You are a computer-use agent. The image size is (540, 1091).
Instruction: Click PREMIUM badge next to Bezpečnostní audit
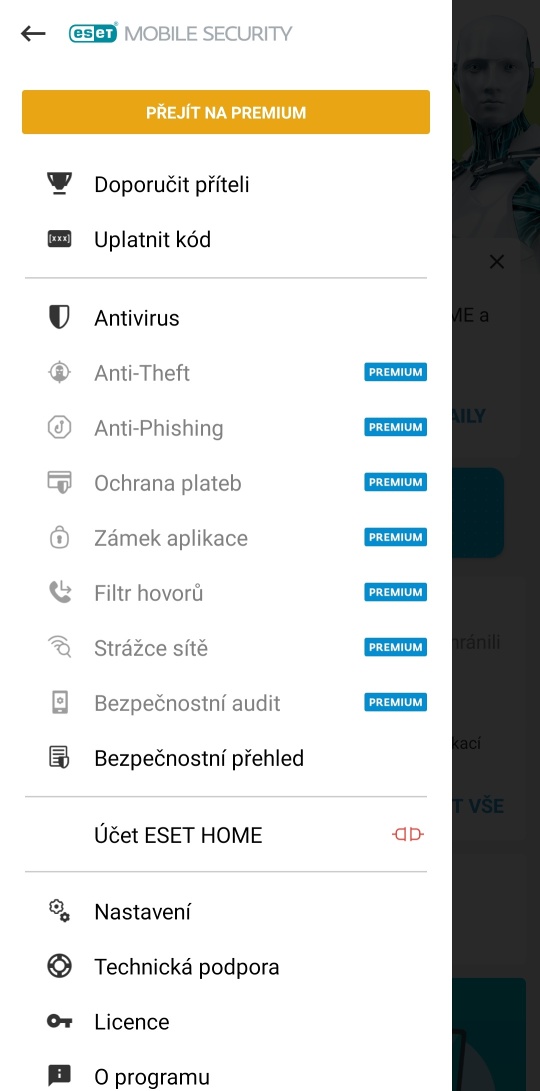tap(395, 702)
